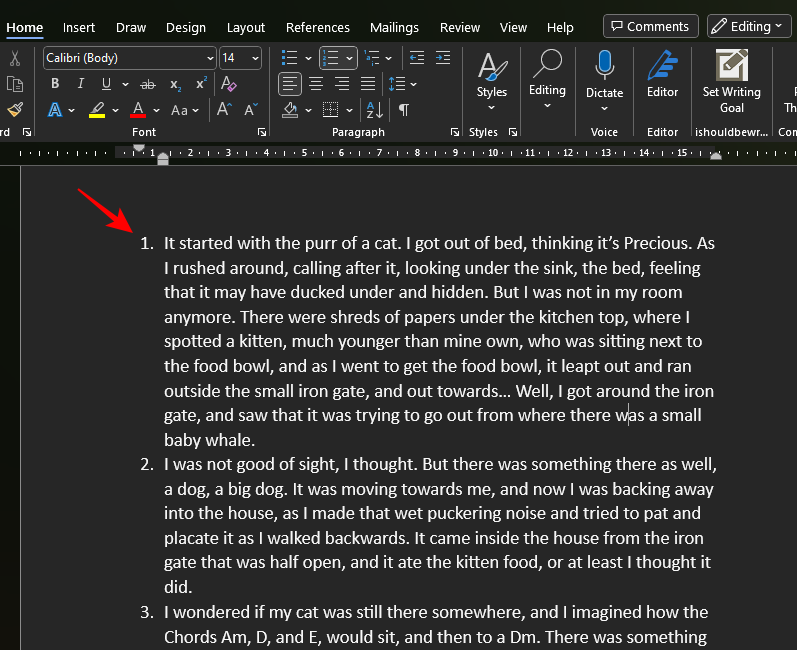Click the Comments button
Image resolution: width=797 pixels, height=650 pixels.
[x=651, y=26]
